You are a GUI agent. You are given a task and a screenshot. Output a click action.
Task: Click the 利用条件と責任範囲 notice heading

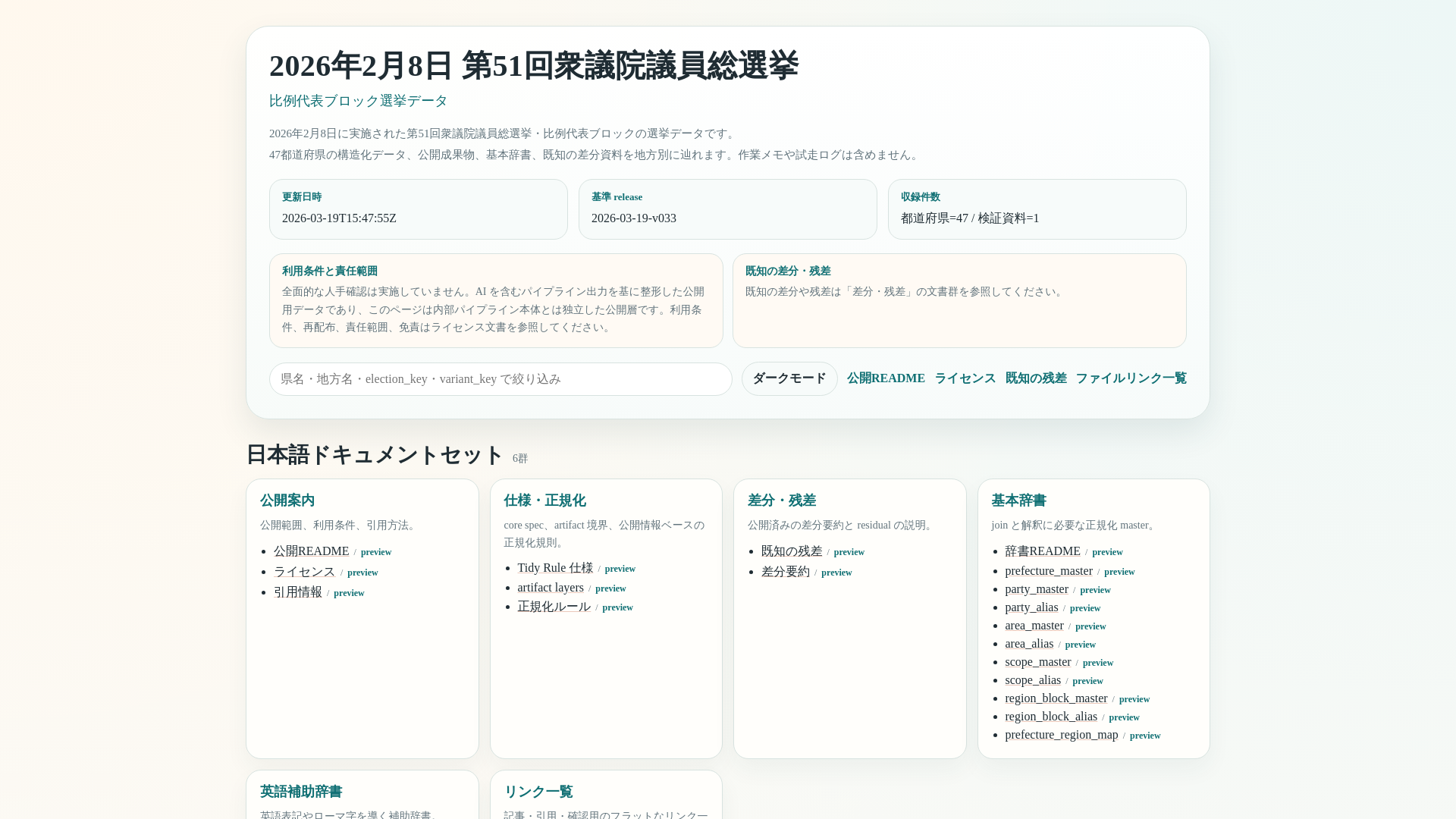[330, 271]
